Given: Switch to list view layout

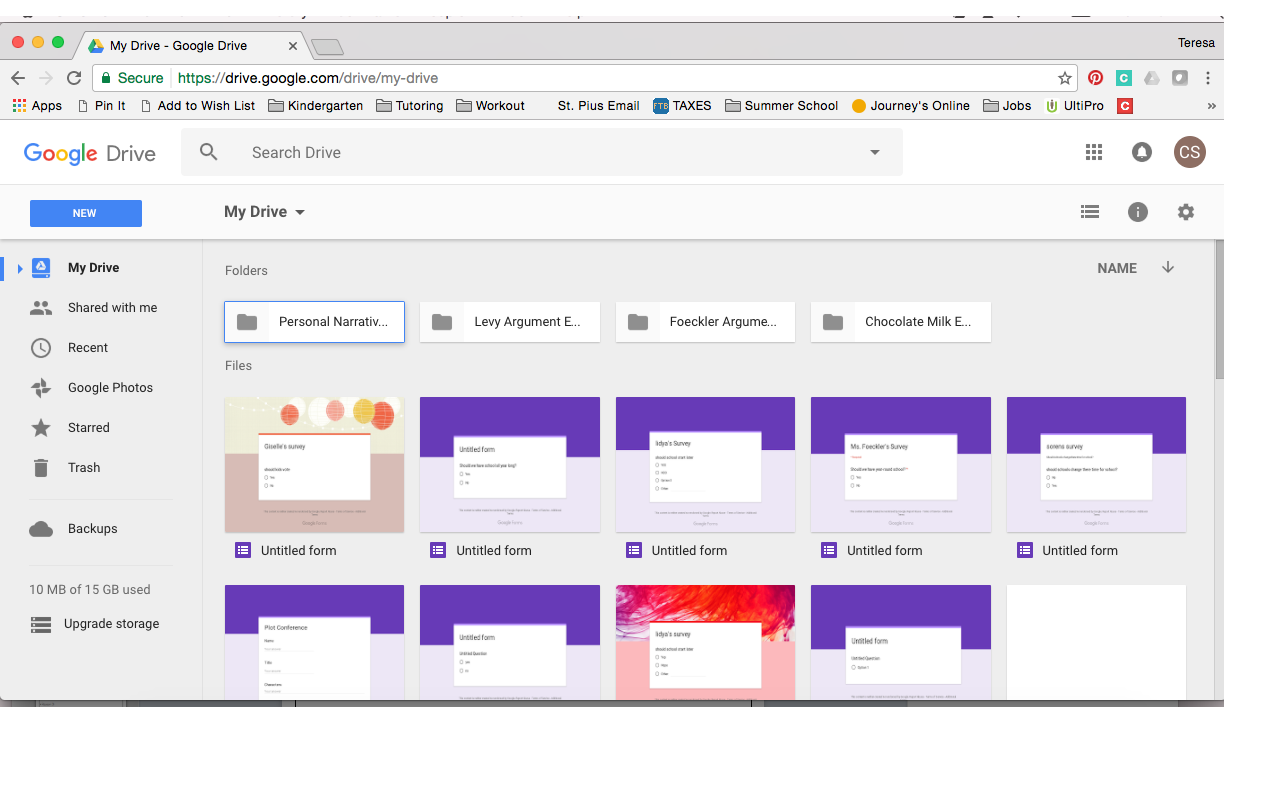Looking at the screenshot, I should pyautogui.click(x=1090, y=212).
